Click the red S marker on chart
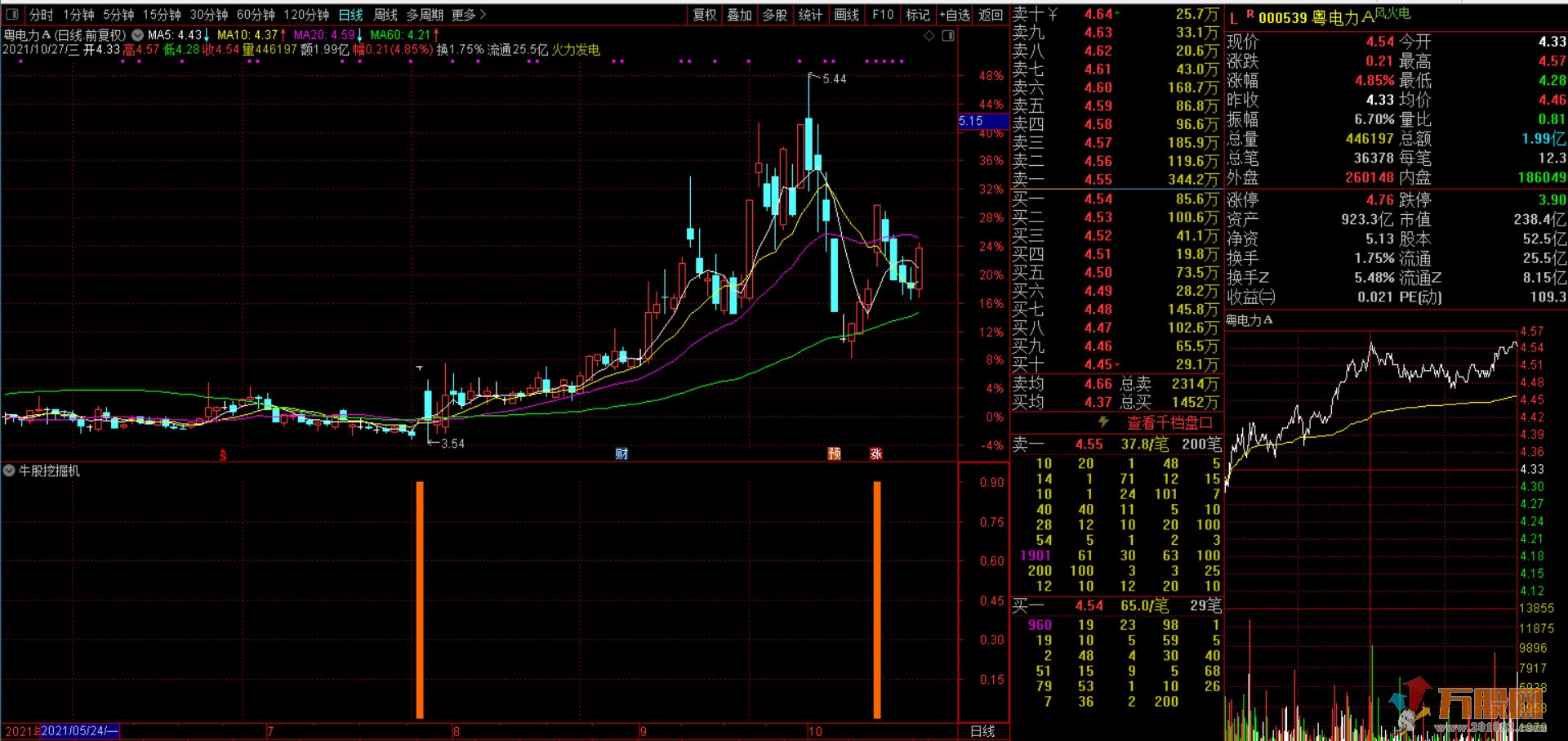This screenshot has height=741, width=1568. (x=223, y=455)
